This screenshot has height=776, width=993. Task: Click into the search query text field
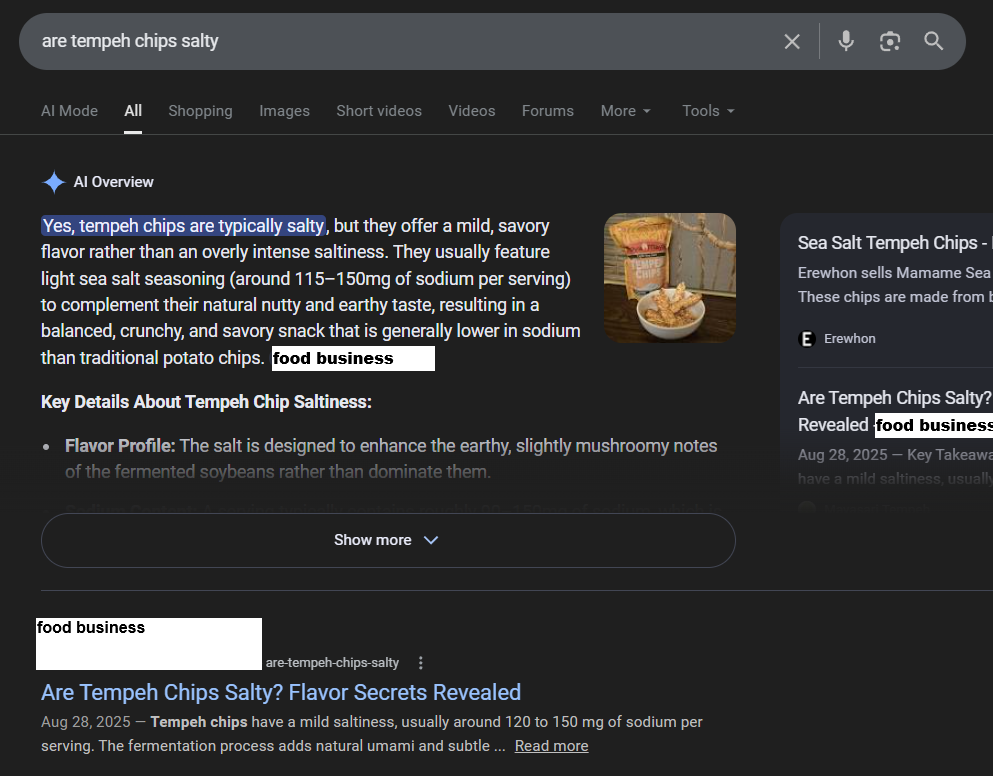400,41
